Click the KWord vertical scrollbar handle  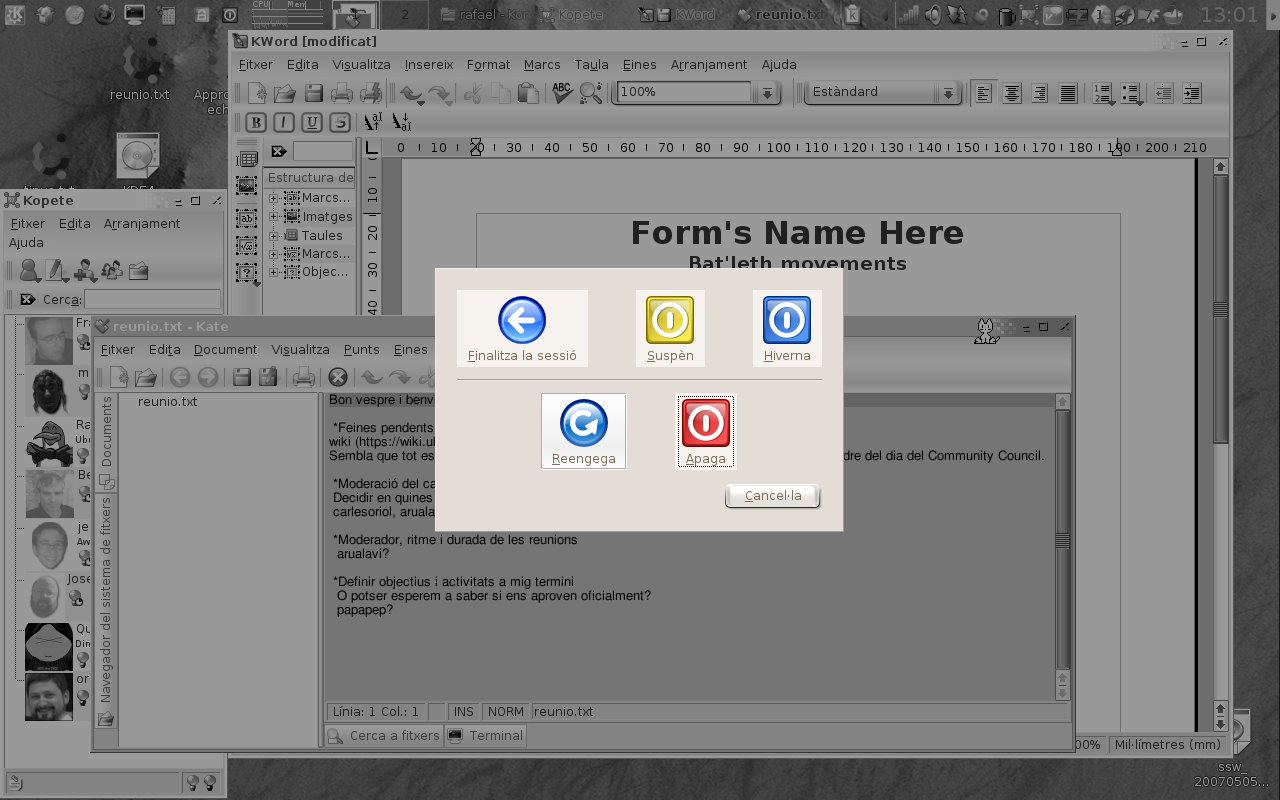tap(1220, 310)
